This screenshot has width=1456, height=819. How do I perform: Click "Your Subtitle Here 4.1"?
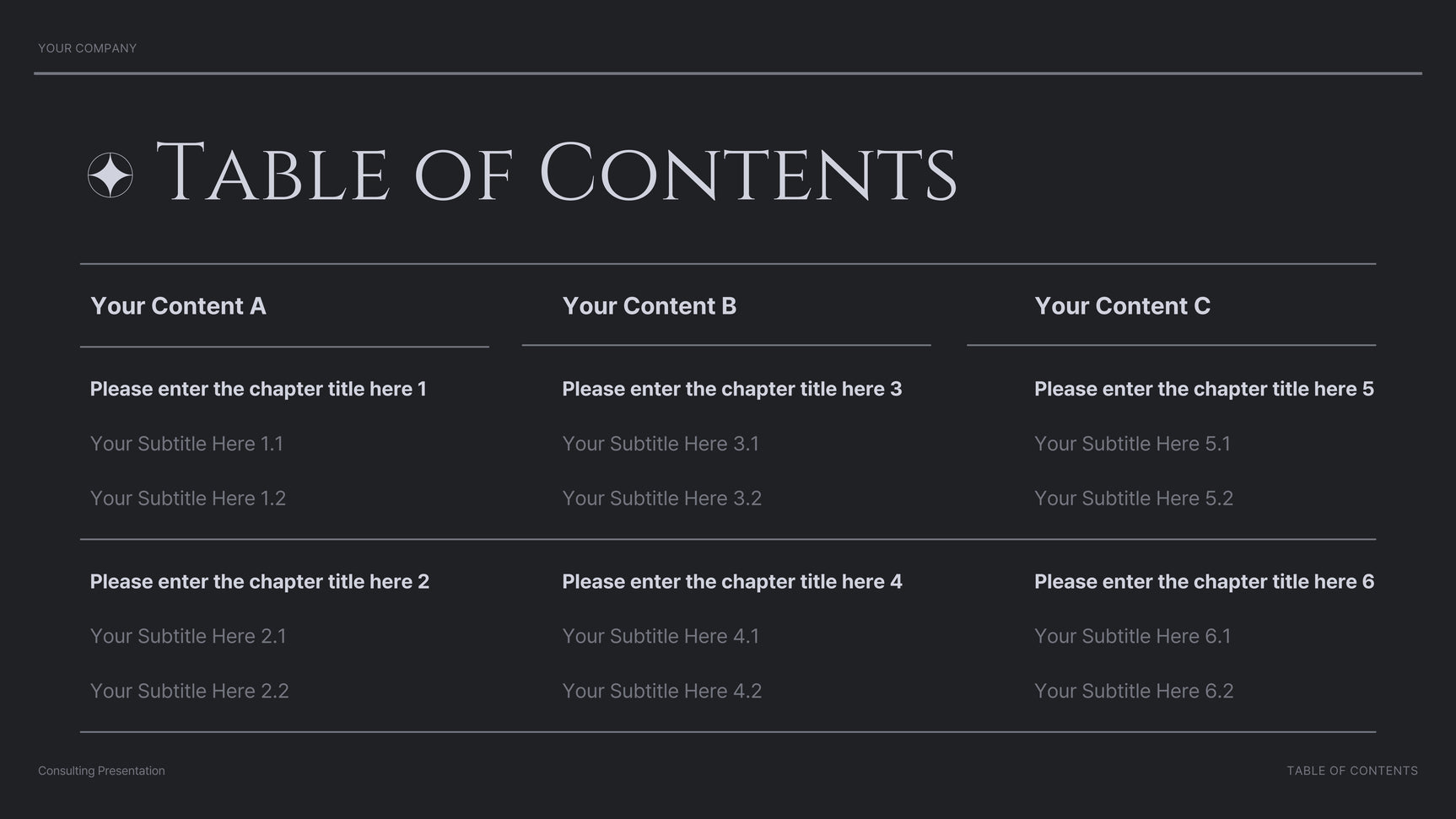point(661,636)
